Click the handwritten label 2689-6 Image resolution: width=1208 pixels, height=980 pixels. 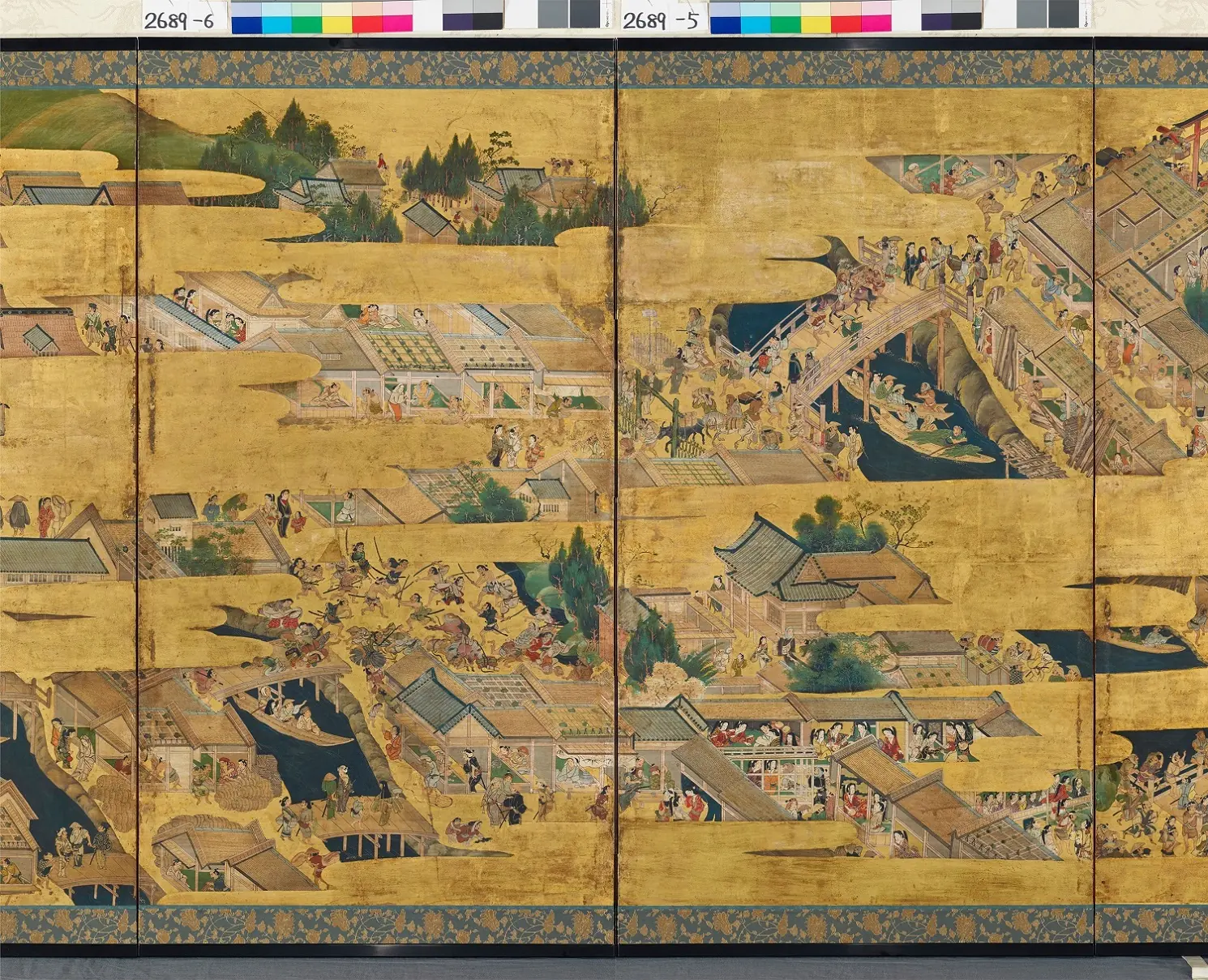point(179,20)
